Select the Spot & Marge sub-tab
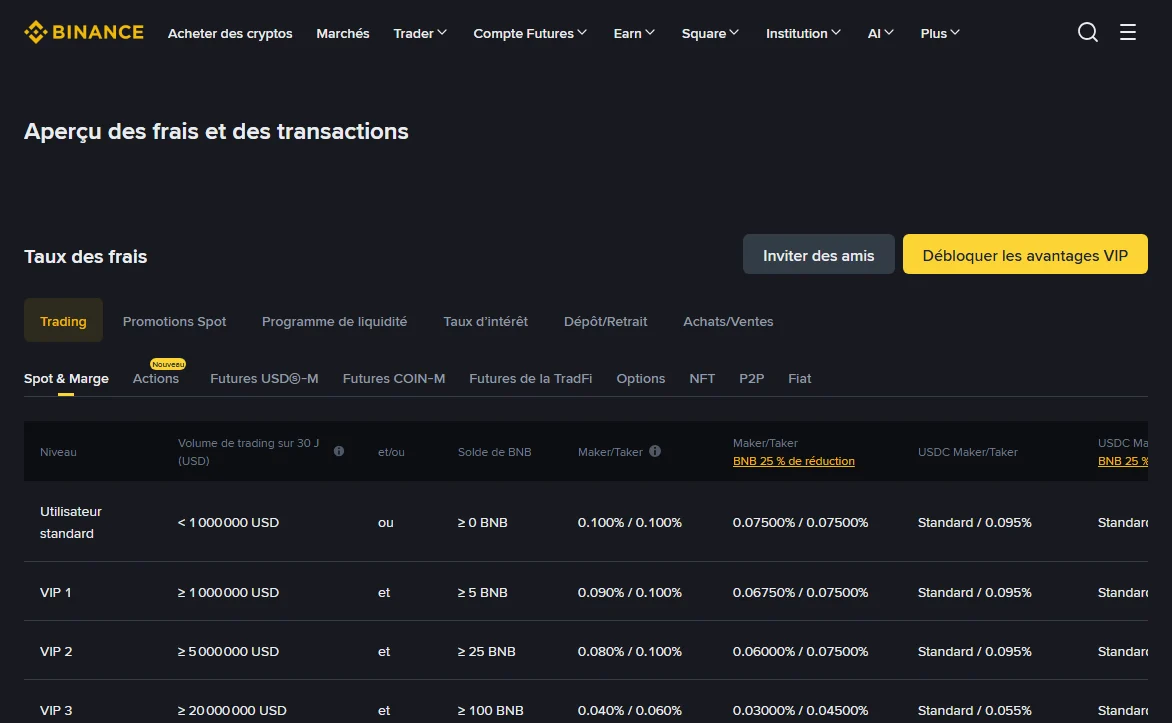Screen dimensions: 1172x723 click(66, 378)
